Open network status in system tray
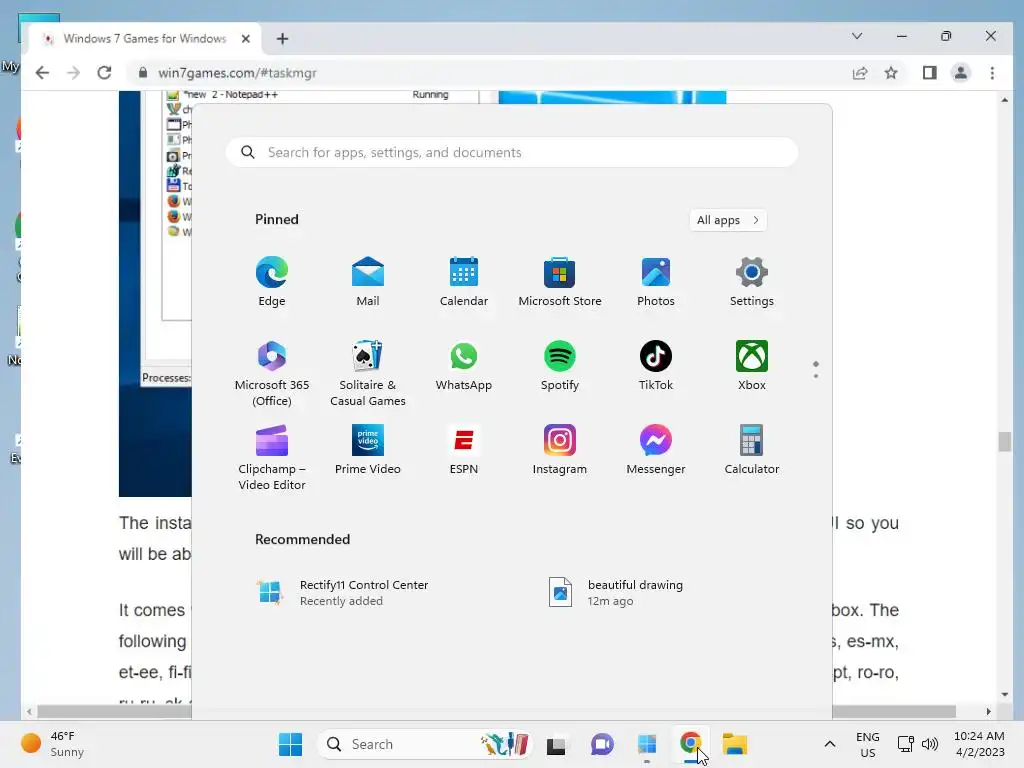This screenshot has width=1024, height=768. (x=905, y=744)
